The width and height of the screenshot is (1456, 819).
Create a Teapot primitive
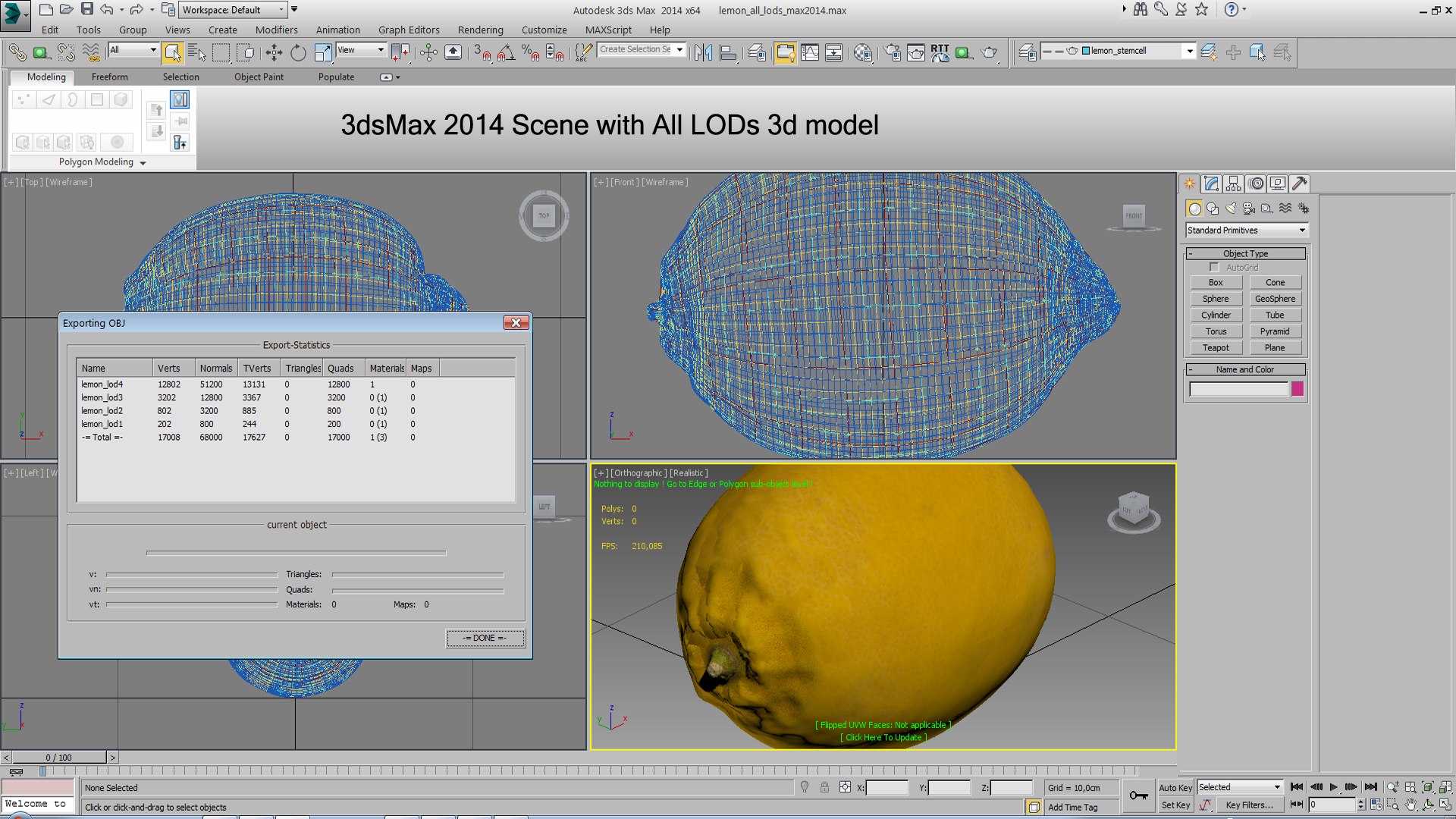[x=1216, y=348]
